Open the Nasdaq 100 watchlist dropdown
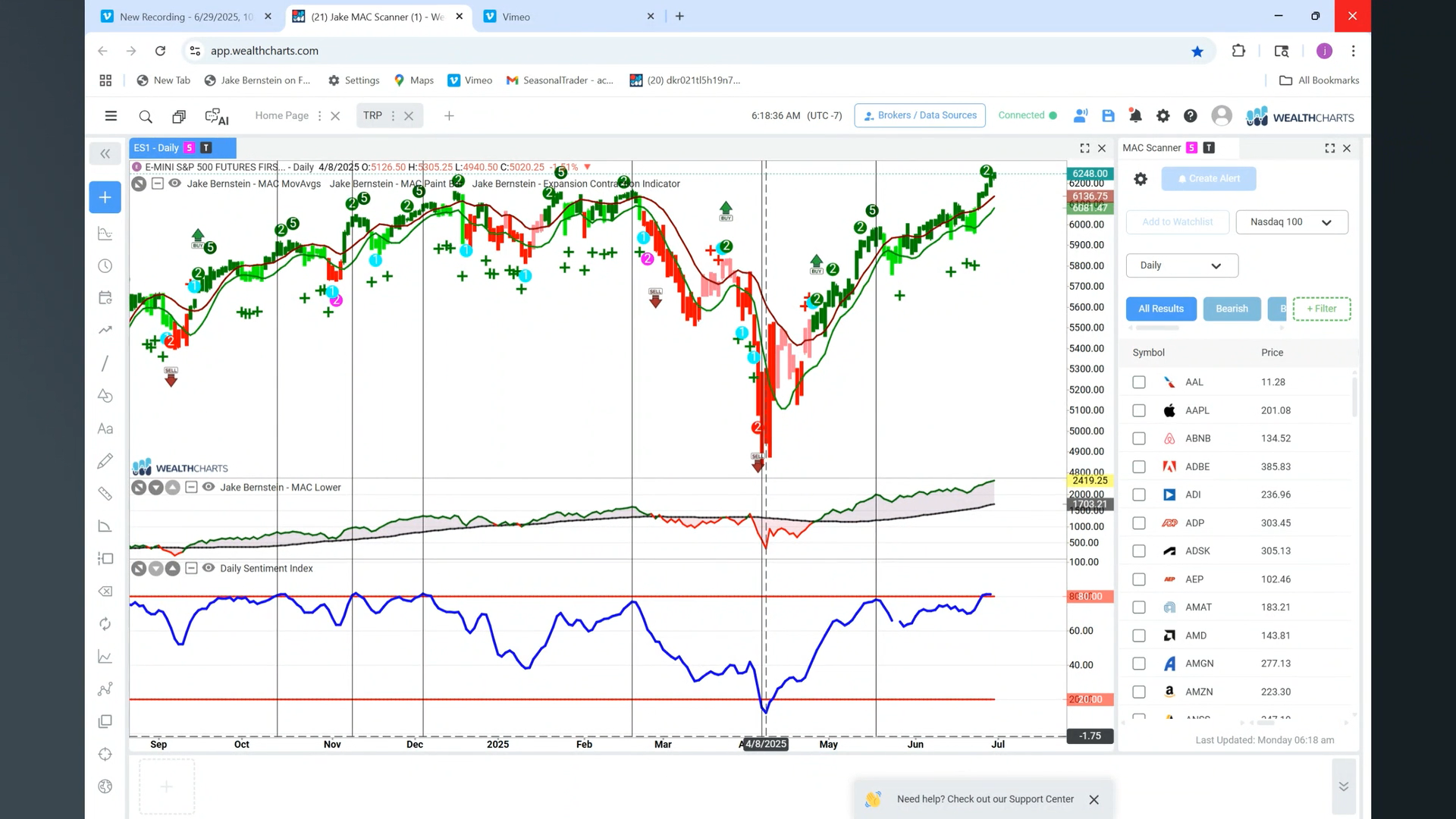1456x819 pixels. click(1291, 222)
